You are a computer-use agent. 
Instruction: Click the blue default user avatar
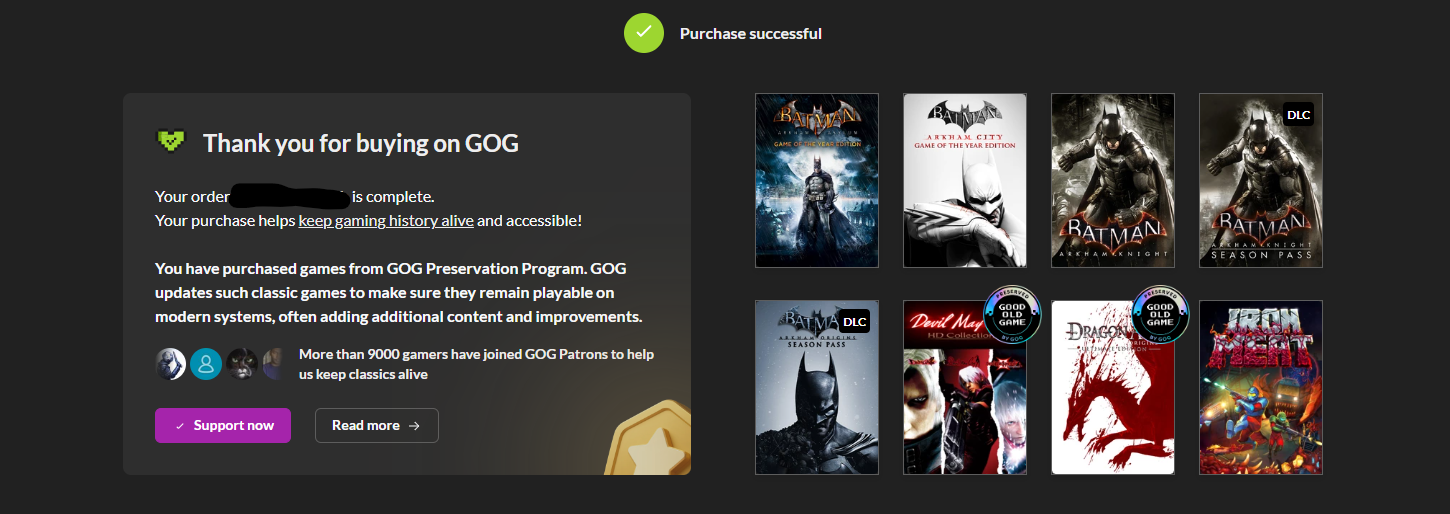click(x=206, y=364)
